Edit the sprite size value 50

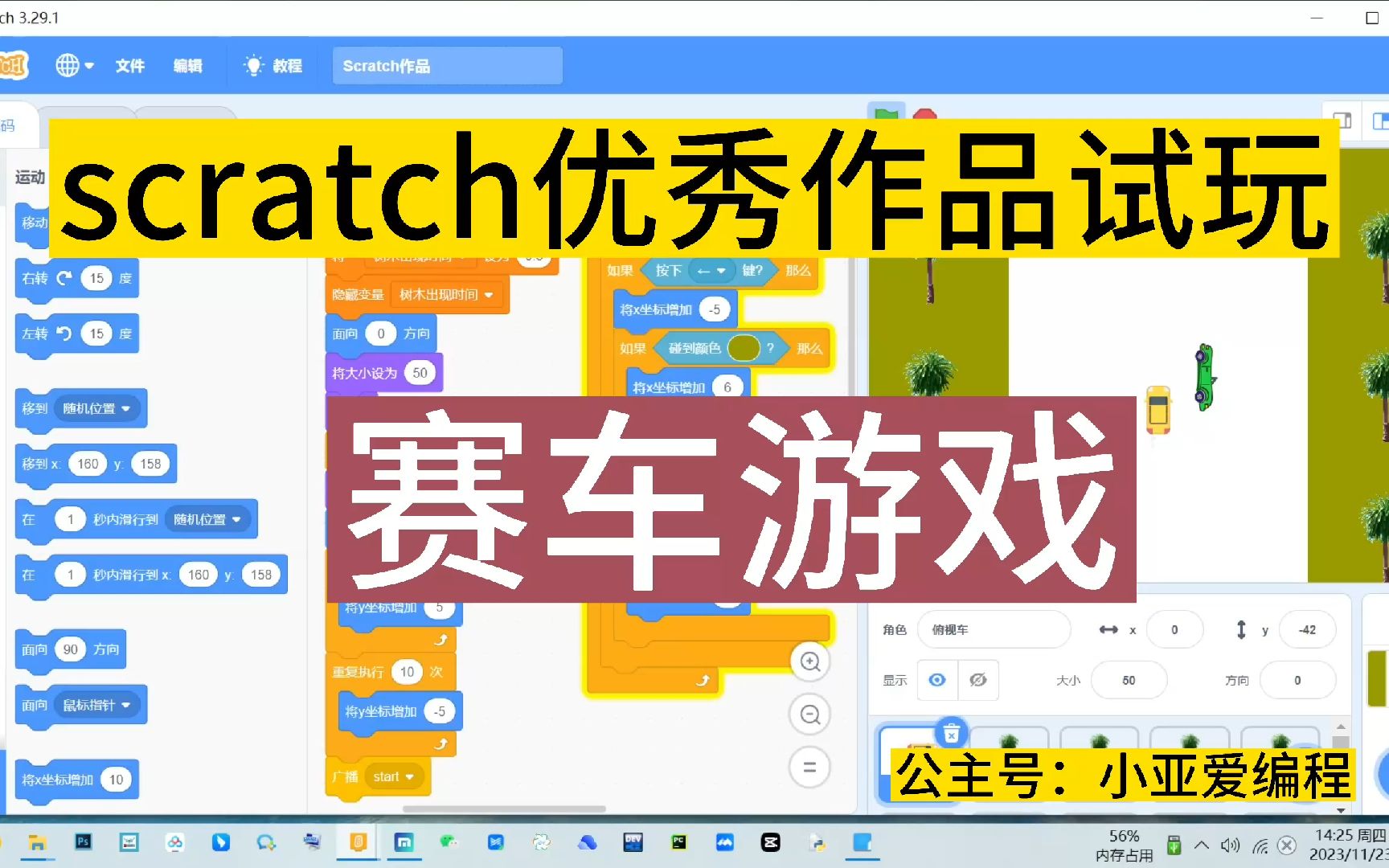coord(1129,680)
